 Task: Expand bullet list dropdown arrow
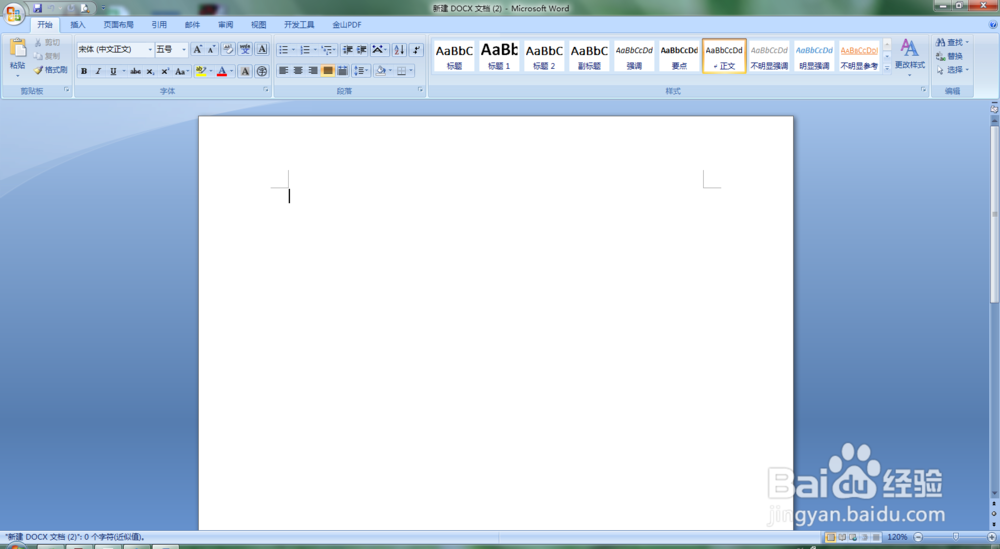tap(293, 50)
